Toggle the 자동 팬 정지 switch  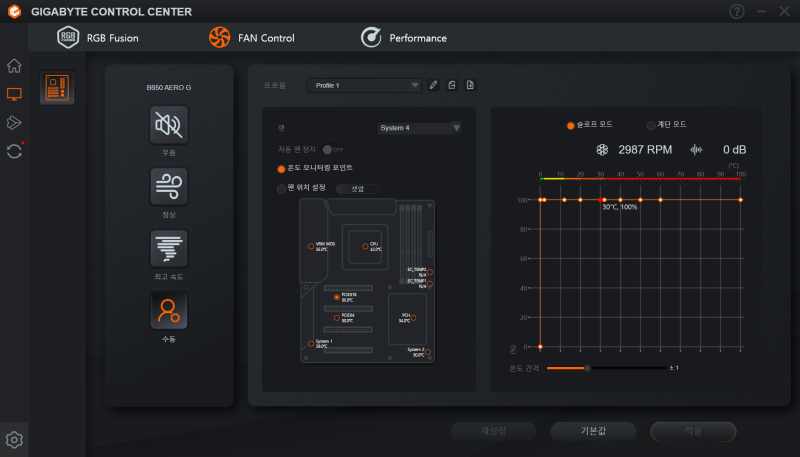click(x=333, y=149)
